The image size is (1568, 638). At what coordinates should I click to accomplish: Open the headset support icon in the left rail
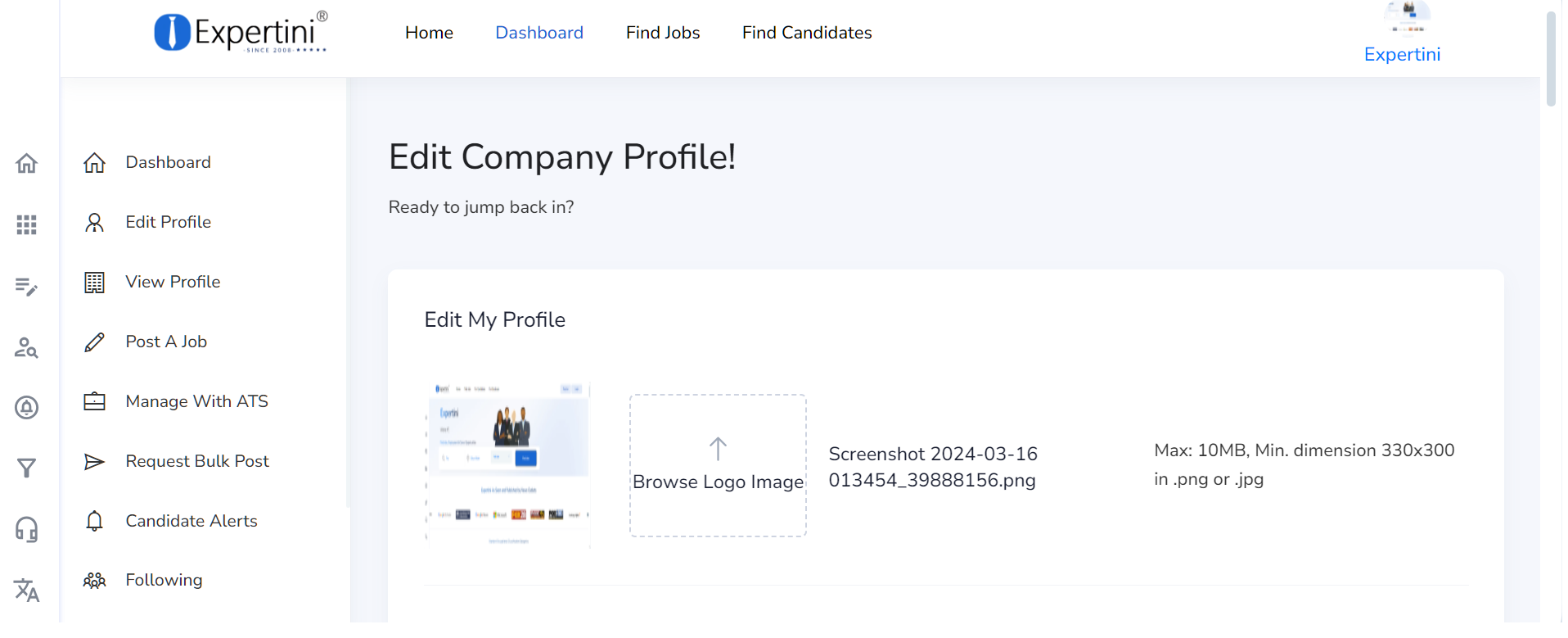[x=26, y=529]
